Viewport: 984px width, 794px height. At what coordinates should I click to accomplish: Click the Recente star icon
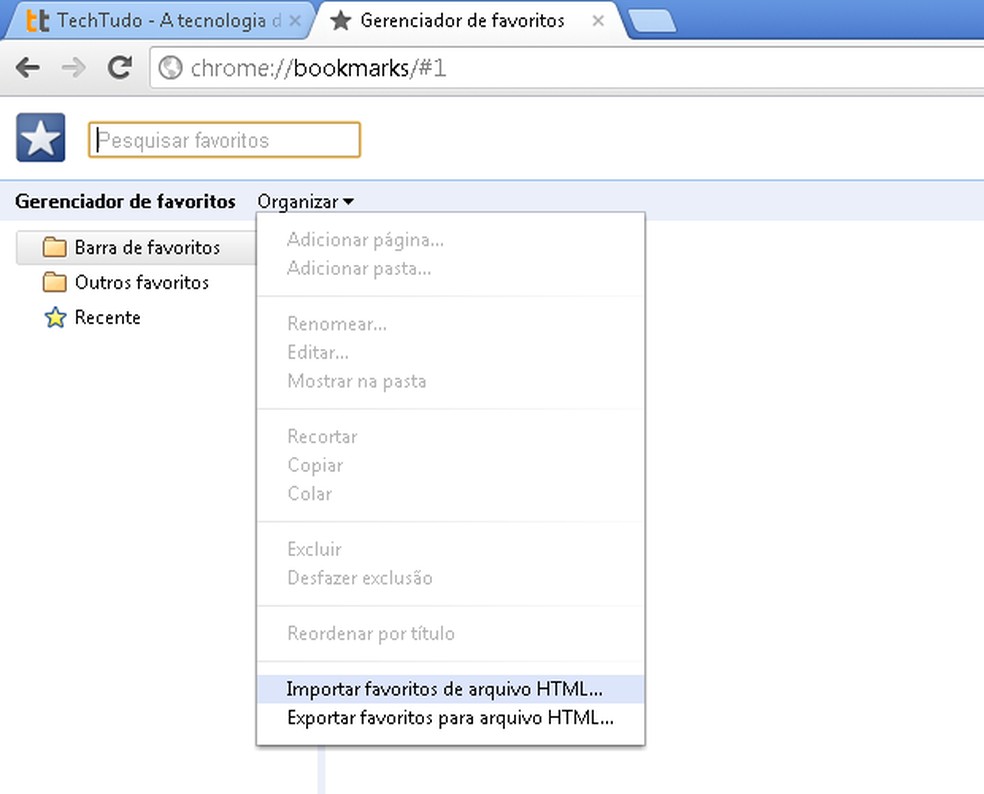click(54, 317)
